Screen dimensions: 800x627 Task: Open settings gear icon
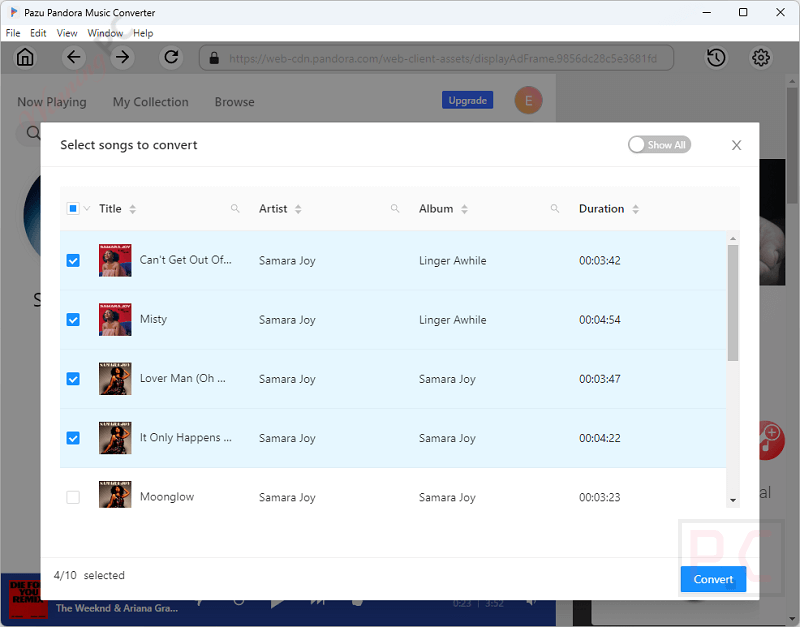click(x=761, y=58)
